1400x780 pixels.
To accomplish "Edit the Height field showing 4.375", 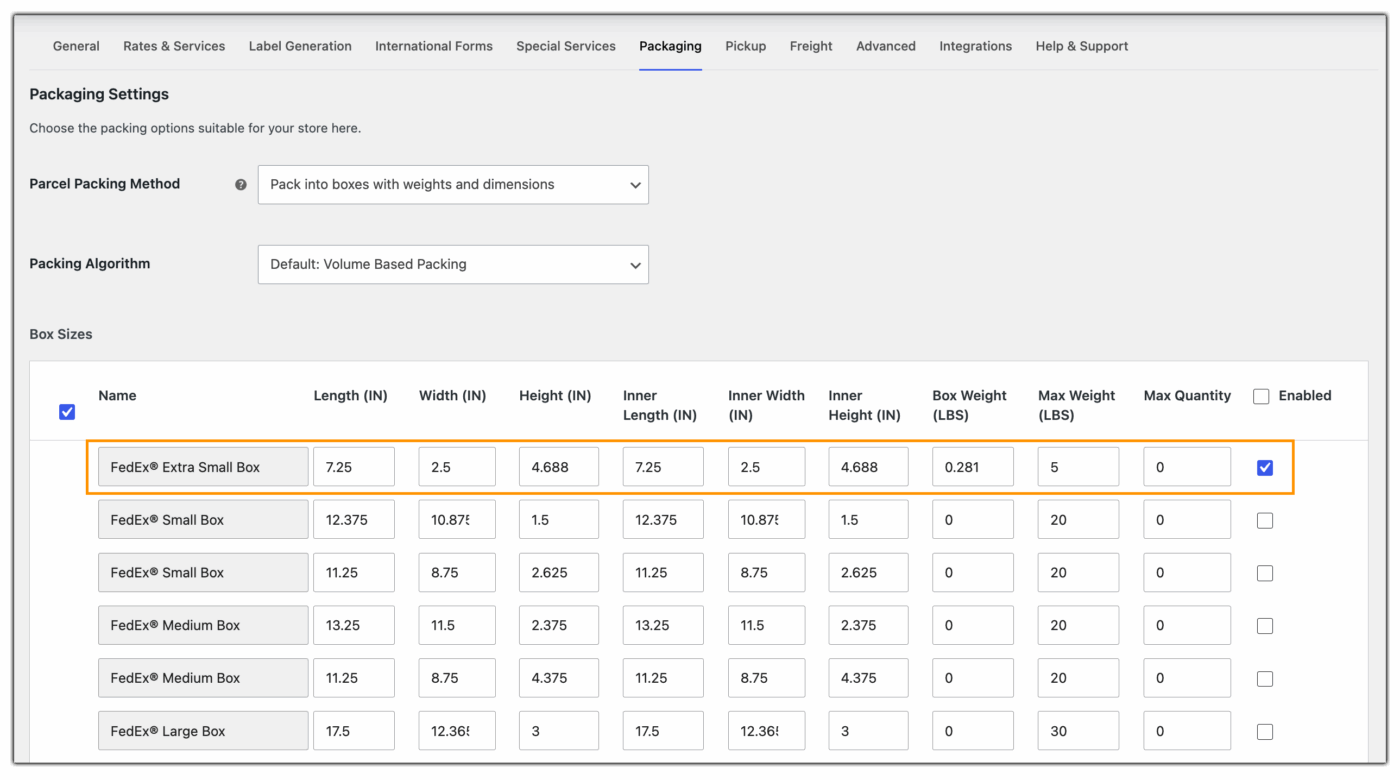I will coord(559,678).
